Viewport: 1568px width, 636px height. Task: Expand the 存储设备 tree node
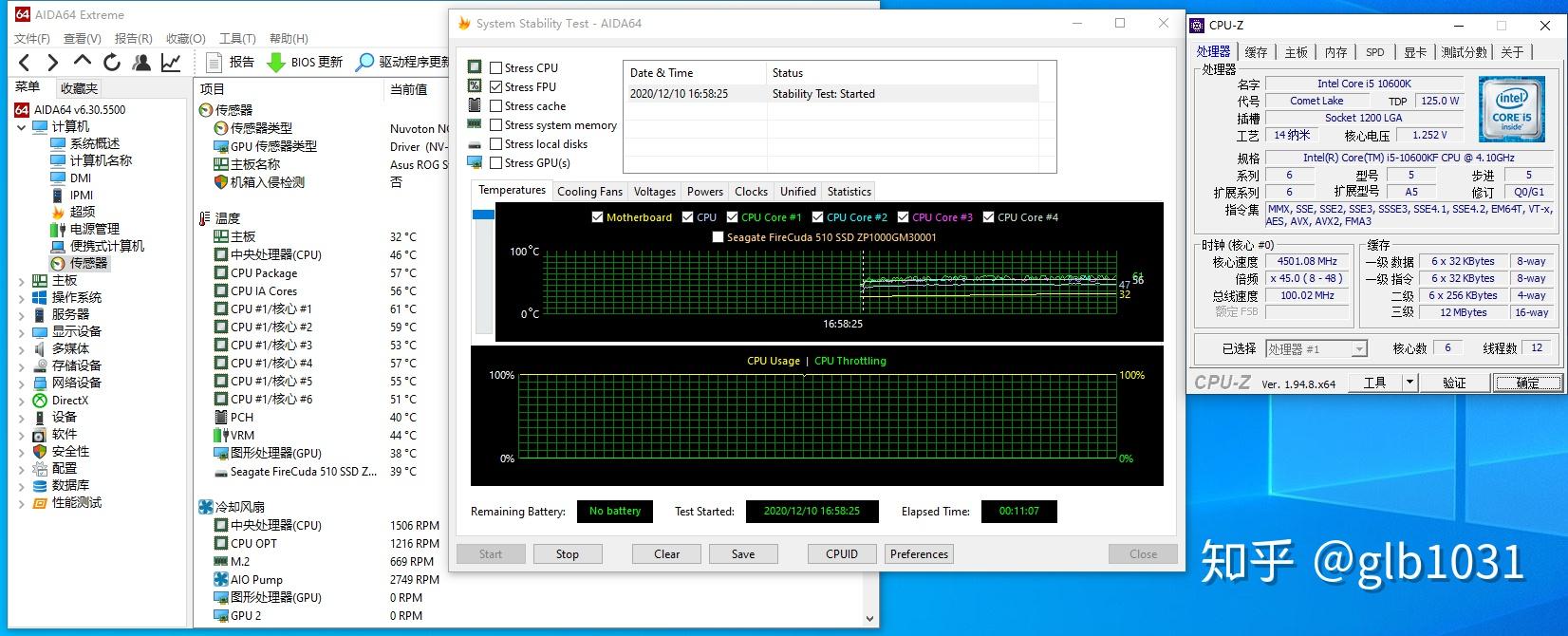pos(22,366)
